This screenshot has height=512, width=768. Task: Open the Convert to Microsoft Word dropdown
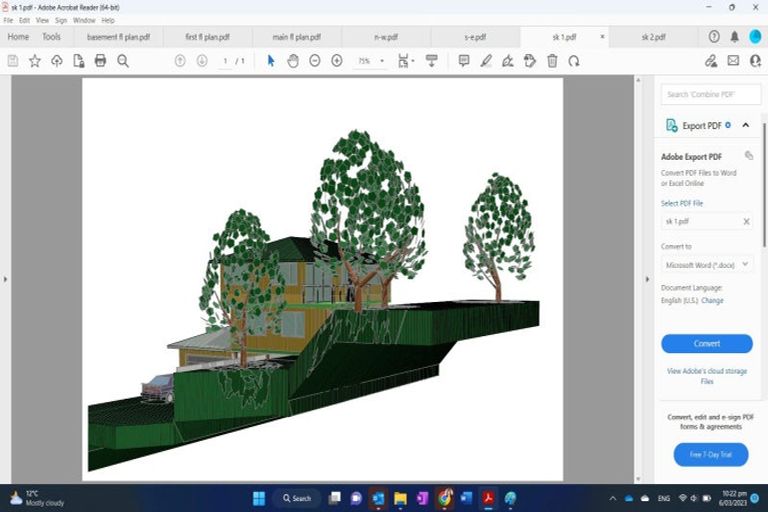coord(707,265)
